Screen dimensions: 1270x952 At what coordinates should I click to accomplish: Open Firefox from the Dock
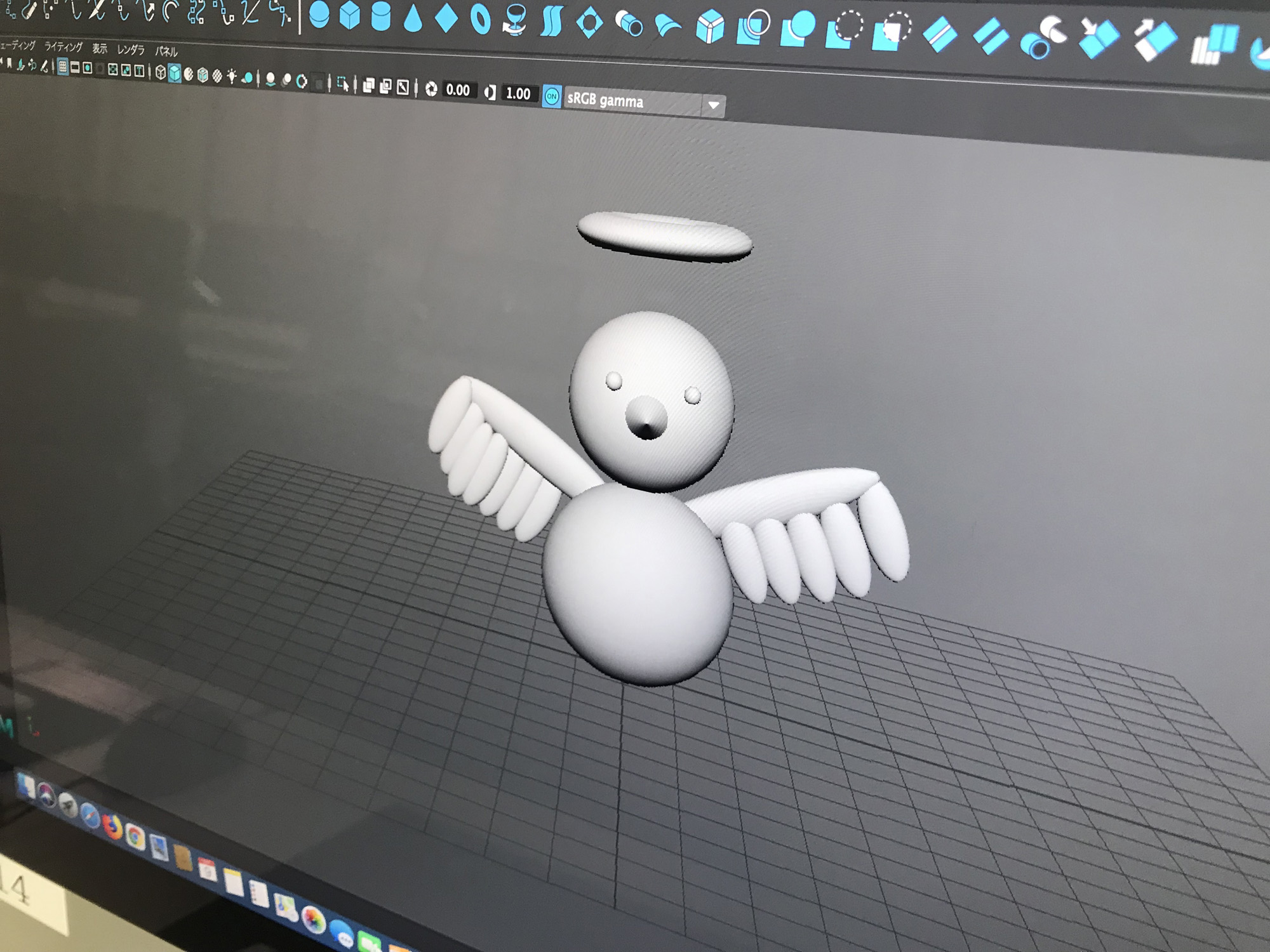(x=112, y=827)
